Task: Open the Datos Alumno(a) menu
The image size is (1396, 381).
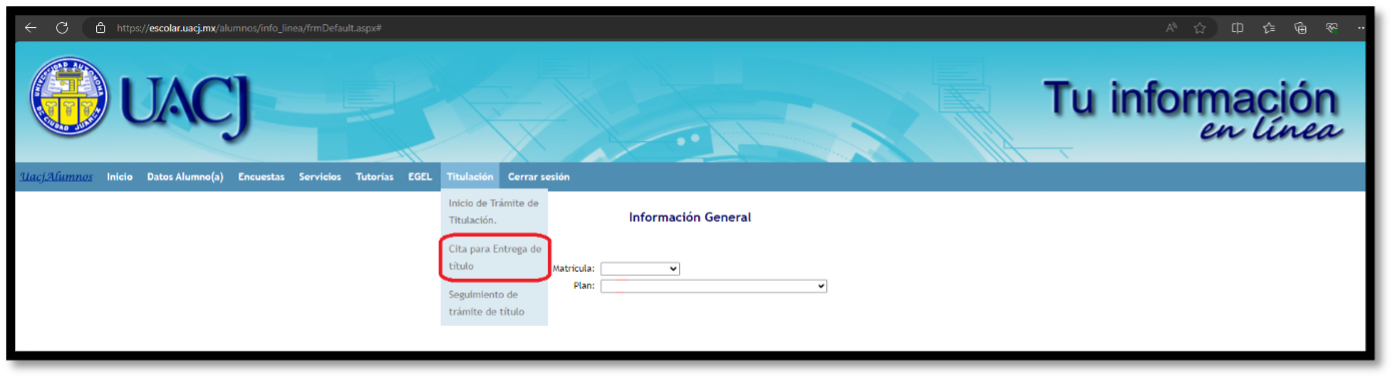Action: [x=185, y=177]
